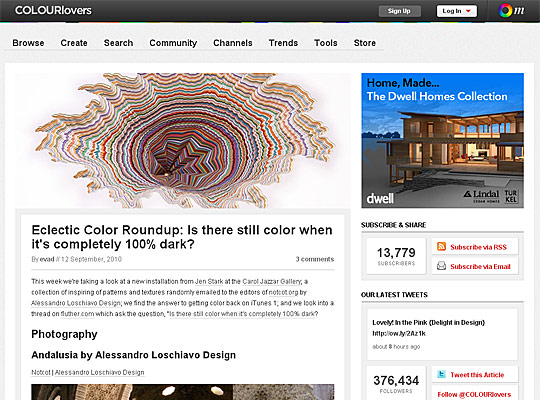Click the Andalusia photo below the heading
This screenshot has width=540, height=400.
click(183, 392)
